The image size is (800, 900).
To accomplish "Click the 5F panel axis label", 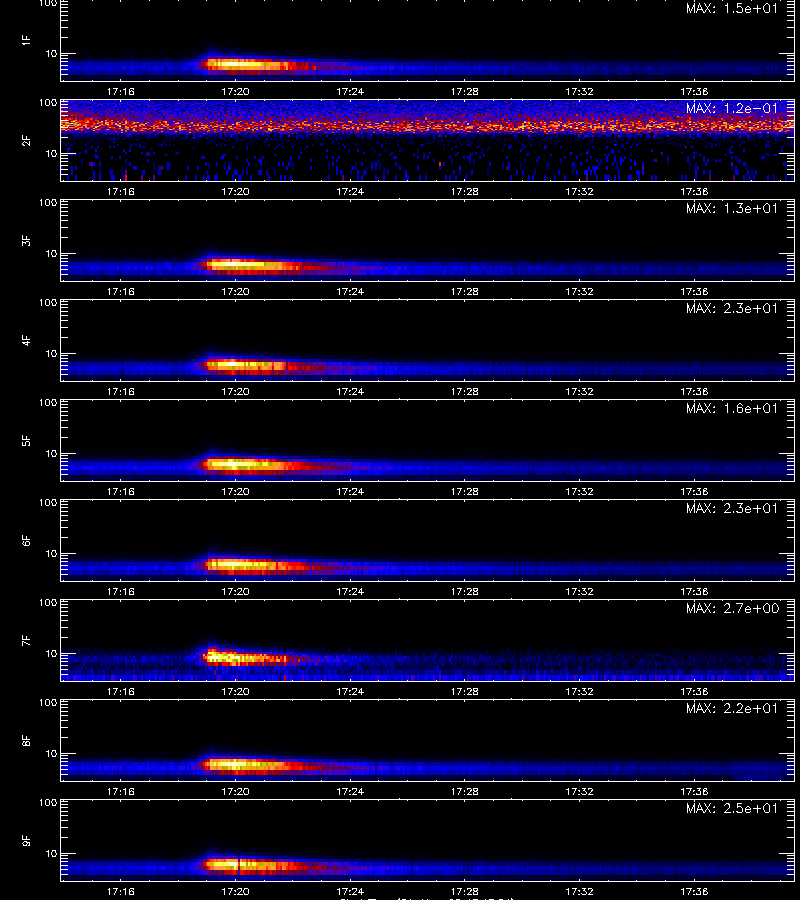I will 26,440.
